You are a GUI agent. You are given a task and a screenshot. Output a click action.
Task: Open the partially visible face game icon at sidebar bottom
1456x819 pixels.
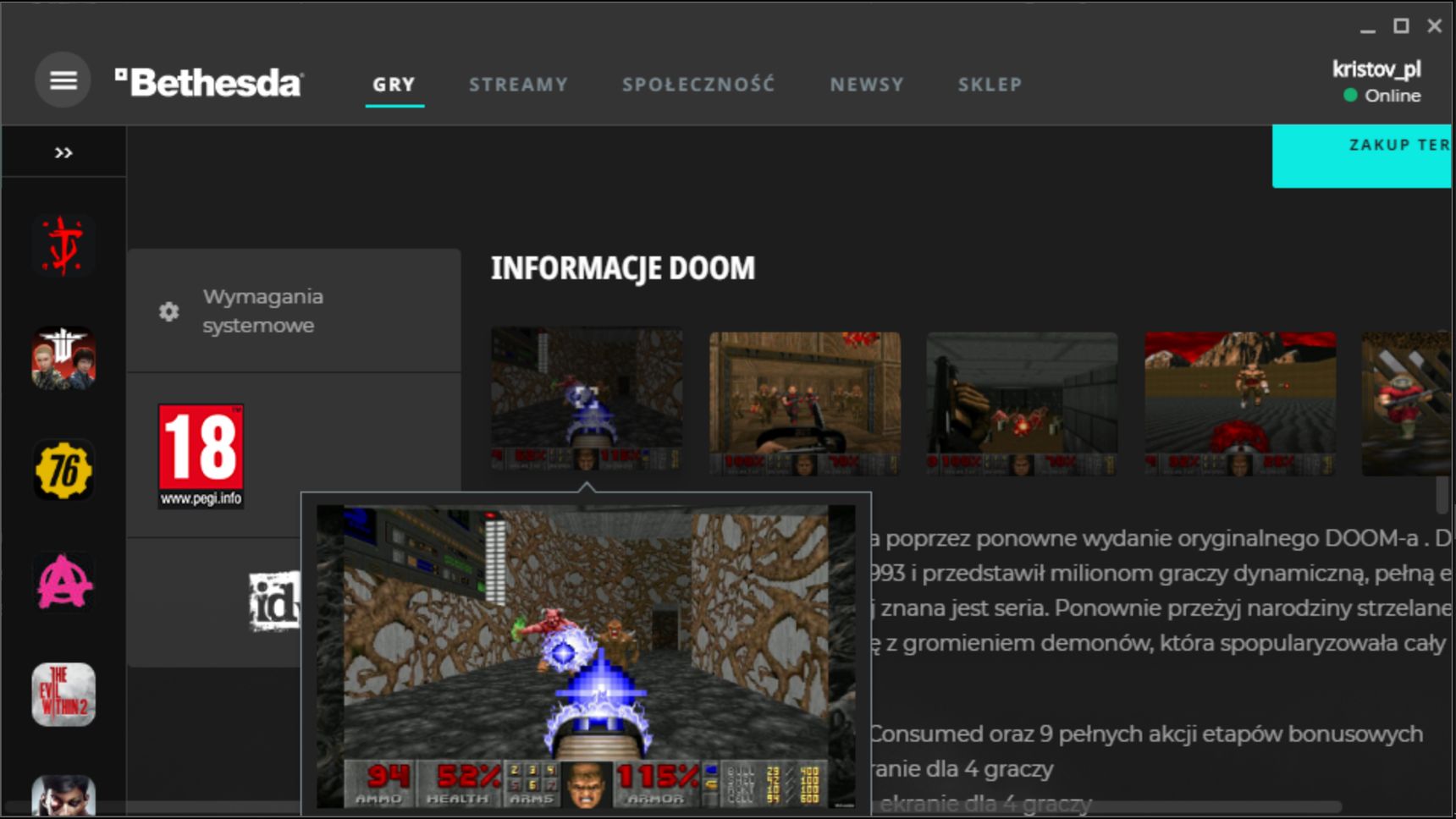pos(63,795)
